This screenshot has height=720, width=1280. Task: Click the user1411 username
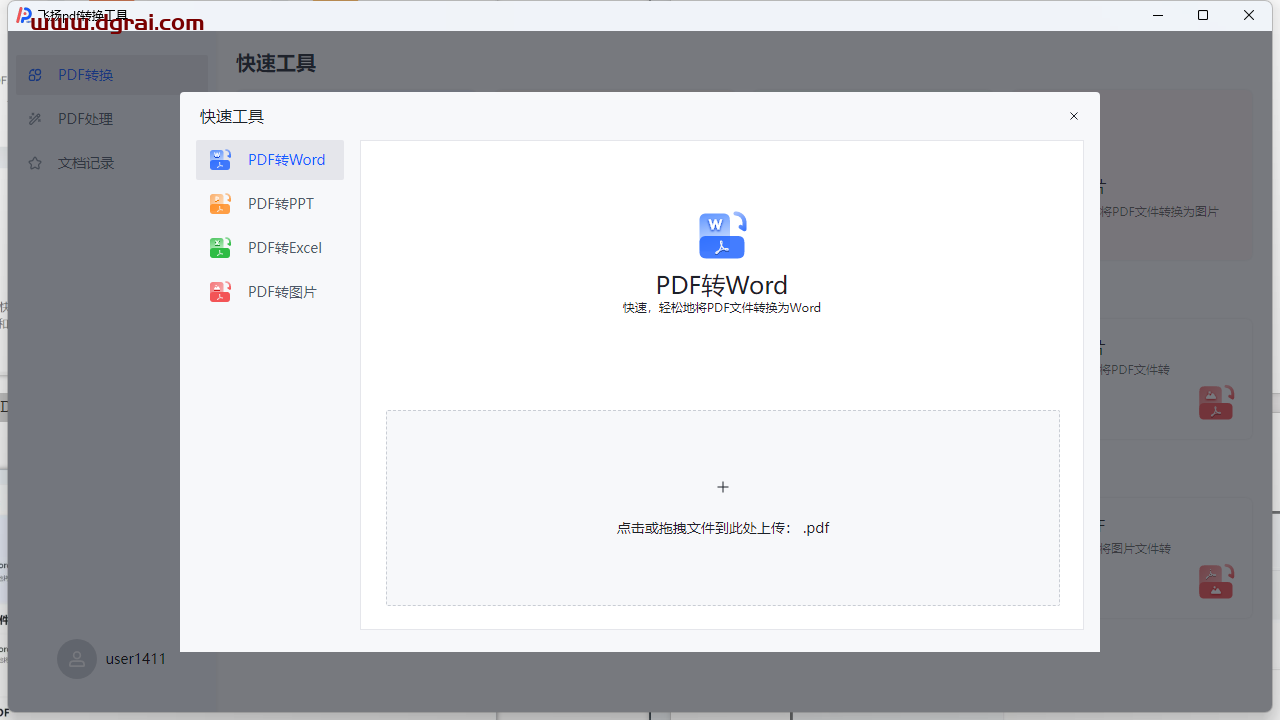[x=136, y=659]
